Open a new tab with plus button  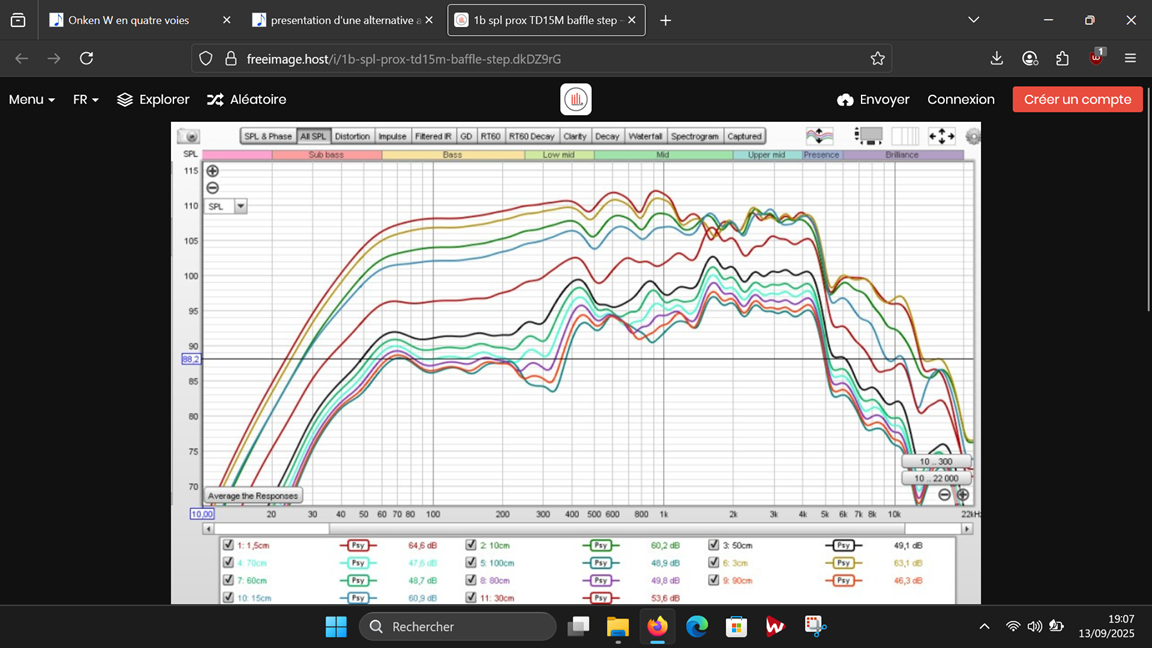tap(666, 21)
